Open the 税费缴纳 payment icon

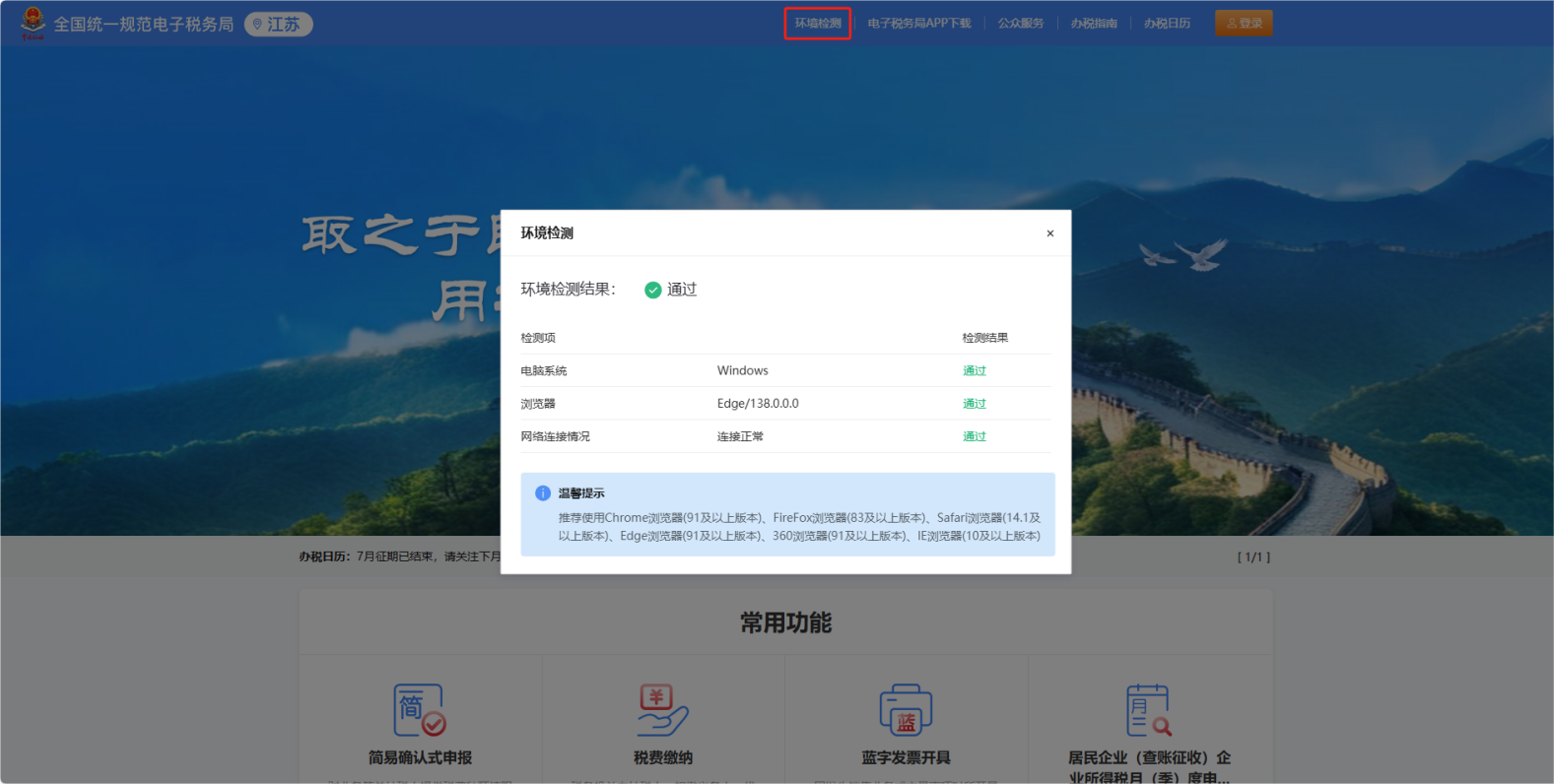point(662,710)
